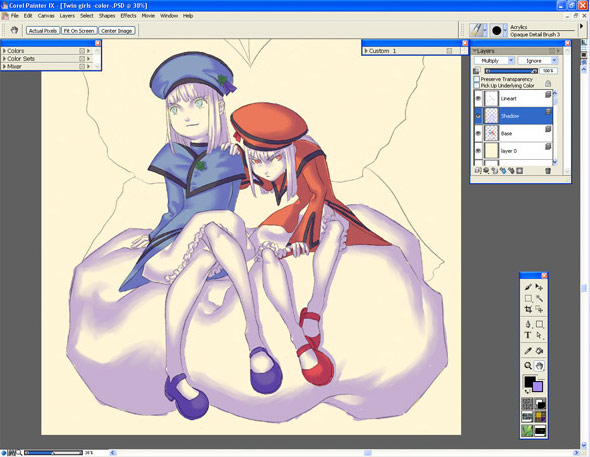
Task: Open the Look selector in toolbox
Action: pyautogui.click(x=540, y=430)
